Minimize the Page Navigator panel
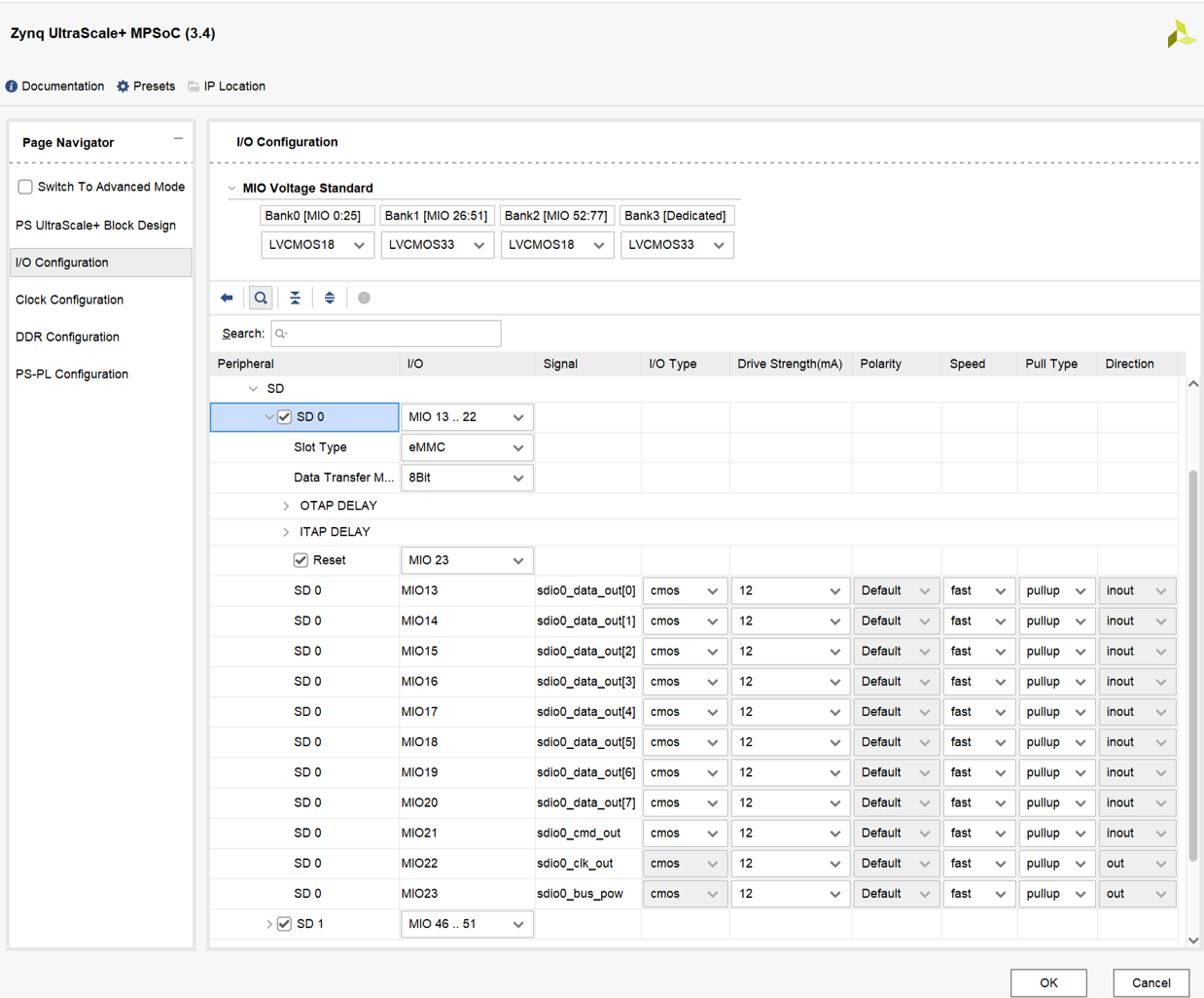Screen dimensions: 1204x998 (178, 139)
